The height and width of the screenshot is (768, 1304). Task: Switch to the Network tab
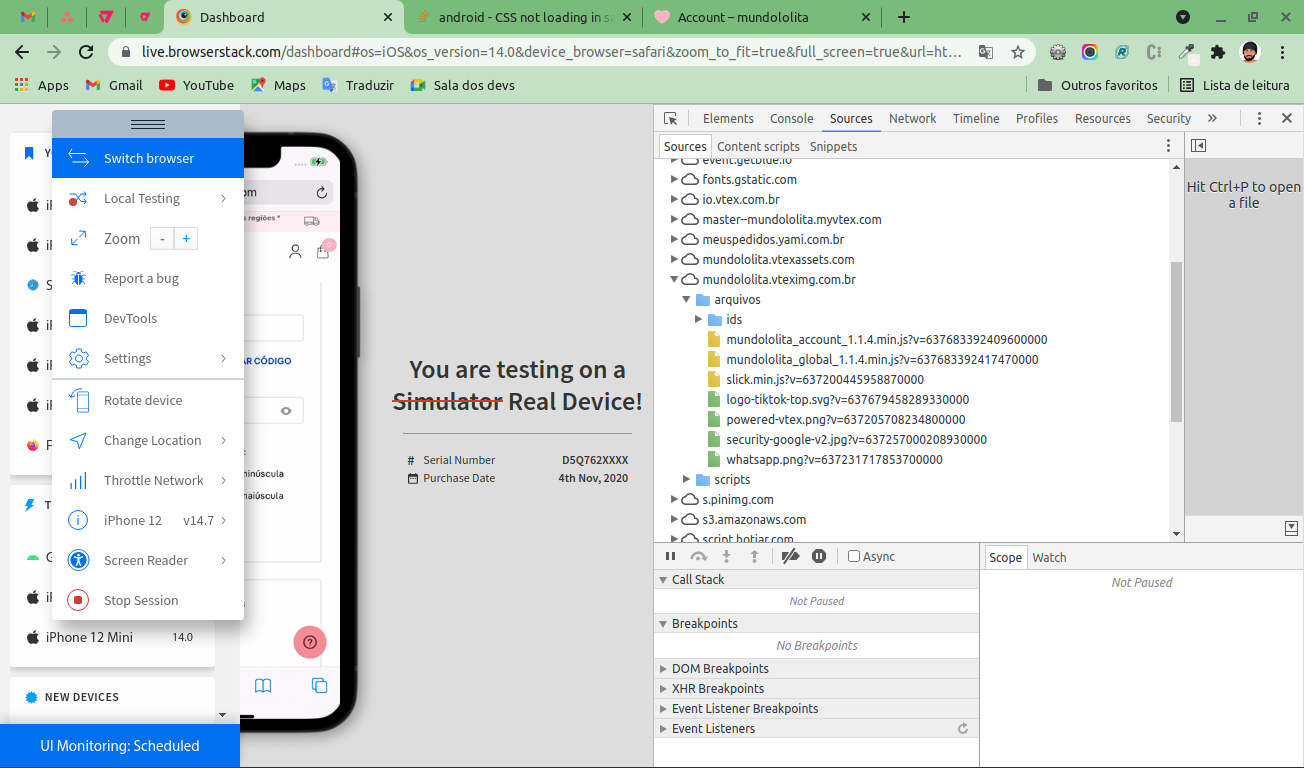point(913,118)
